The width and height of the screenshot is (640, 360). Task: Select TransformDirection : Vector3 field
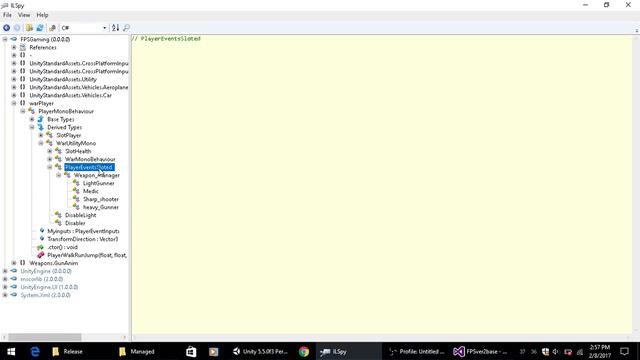pyautogui.click(x=83, y=239)
